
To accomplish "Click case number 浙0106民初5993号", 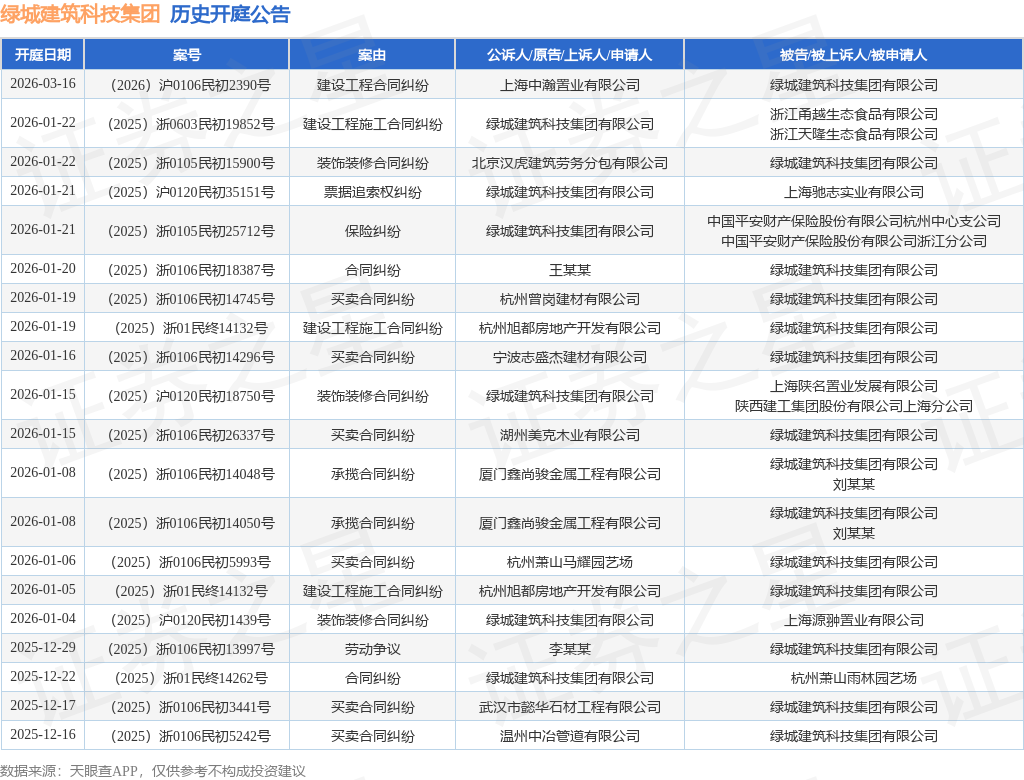I will coord(191,562).
